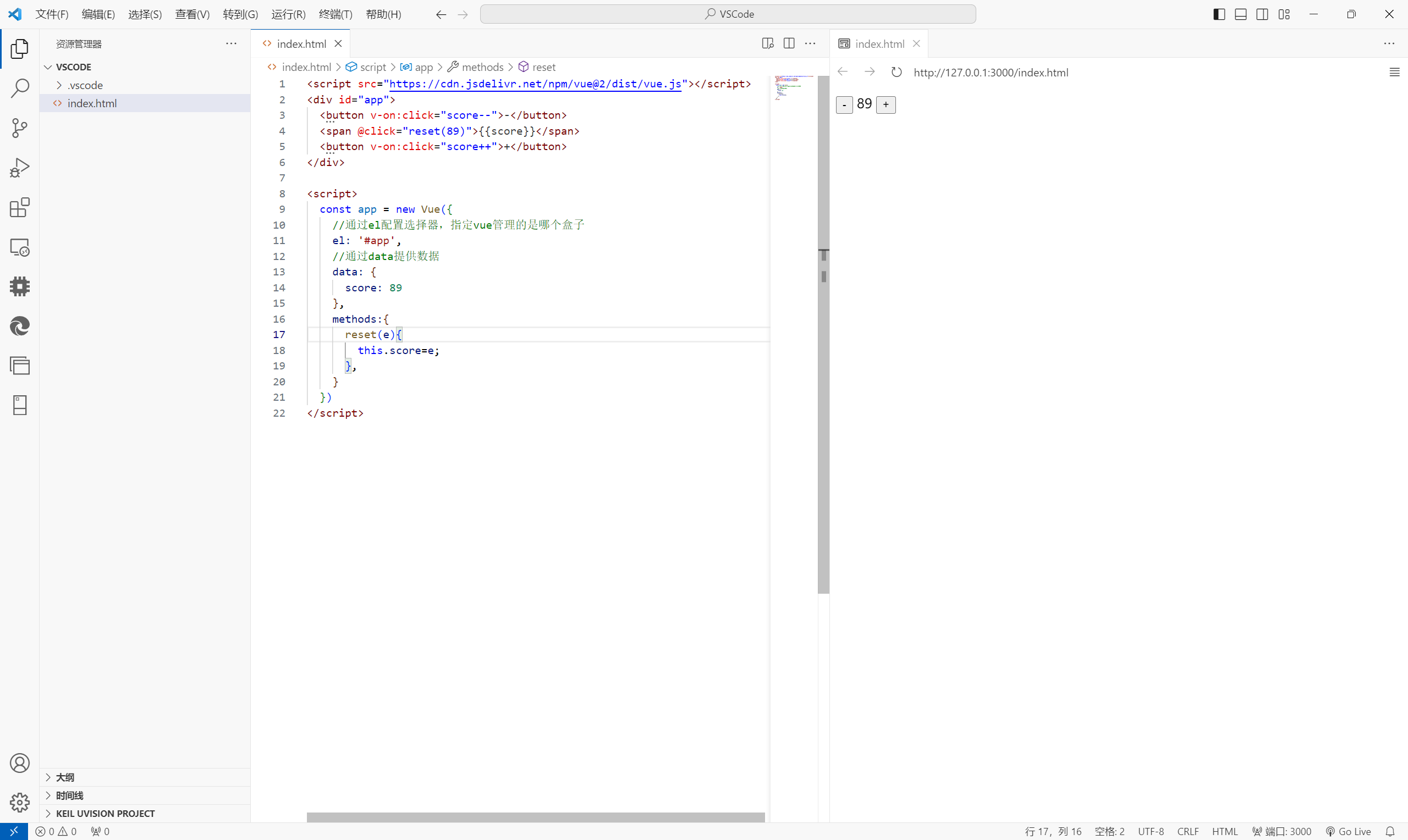Viewport: 1408px width, 840px height.
Task: Open the 文件(F) menu
Action: click(52, 14)
